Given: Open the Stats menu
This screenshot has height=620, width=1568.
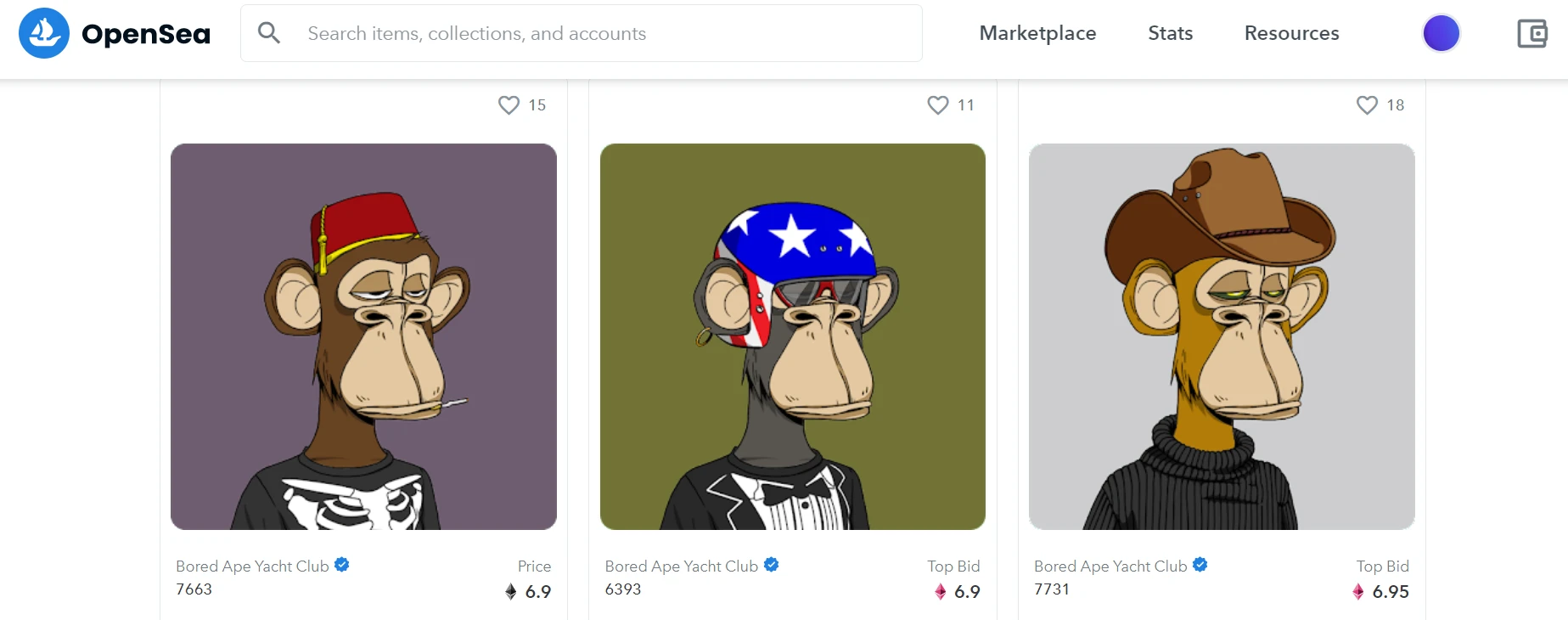Looking at the screenshot, I should 1170,33.
